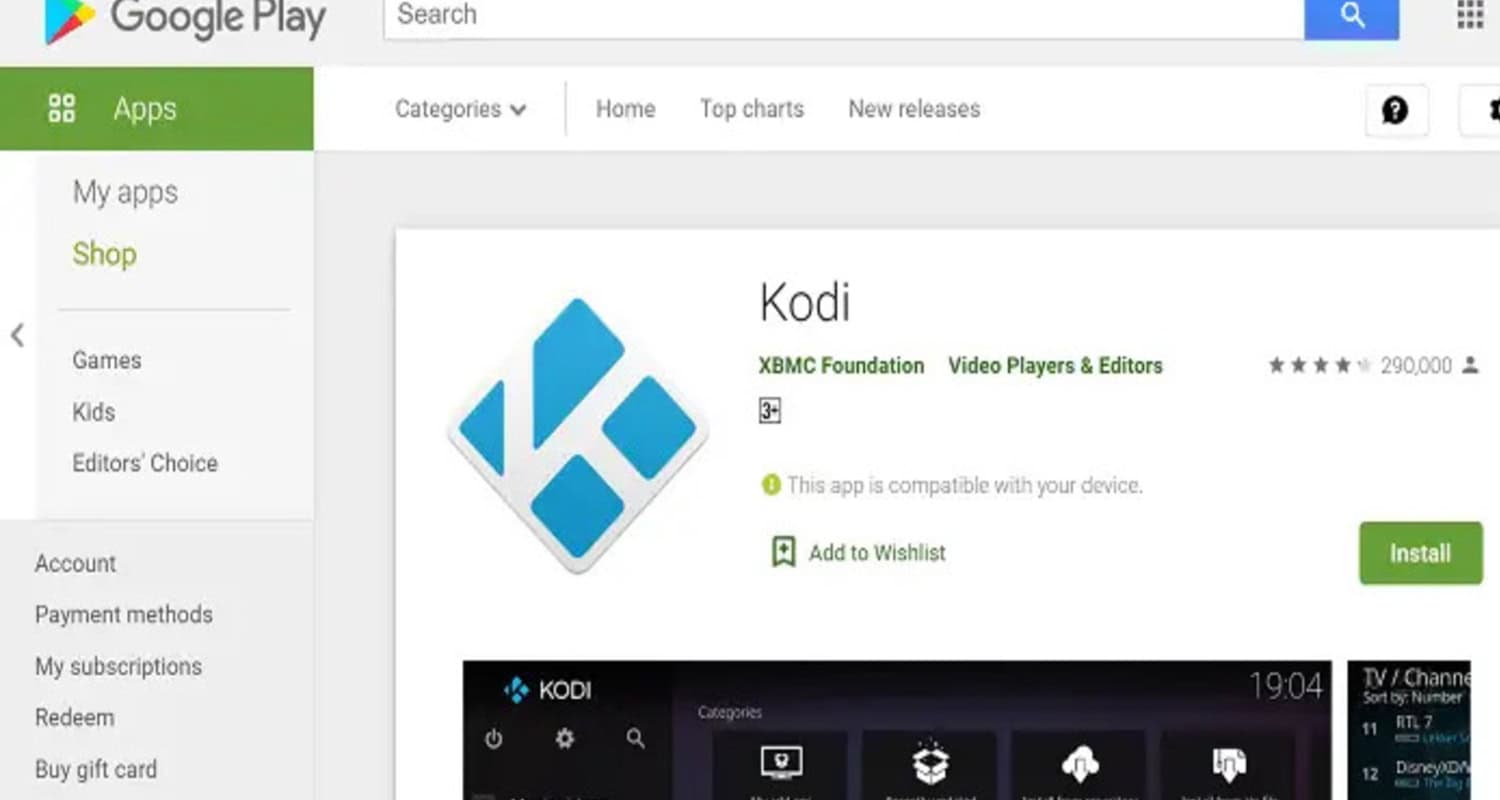The image size is (1500, 800).
Task: Open Video Players & Editors category link
Action: pos(1055,366)
